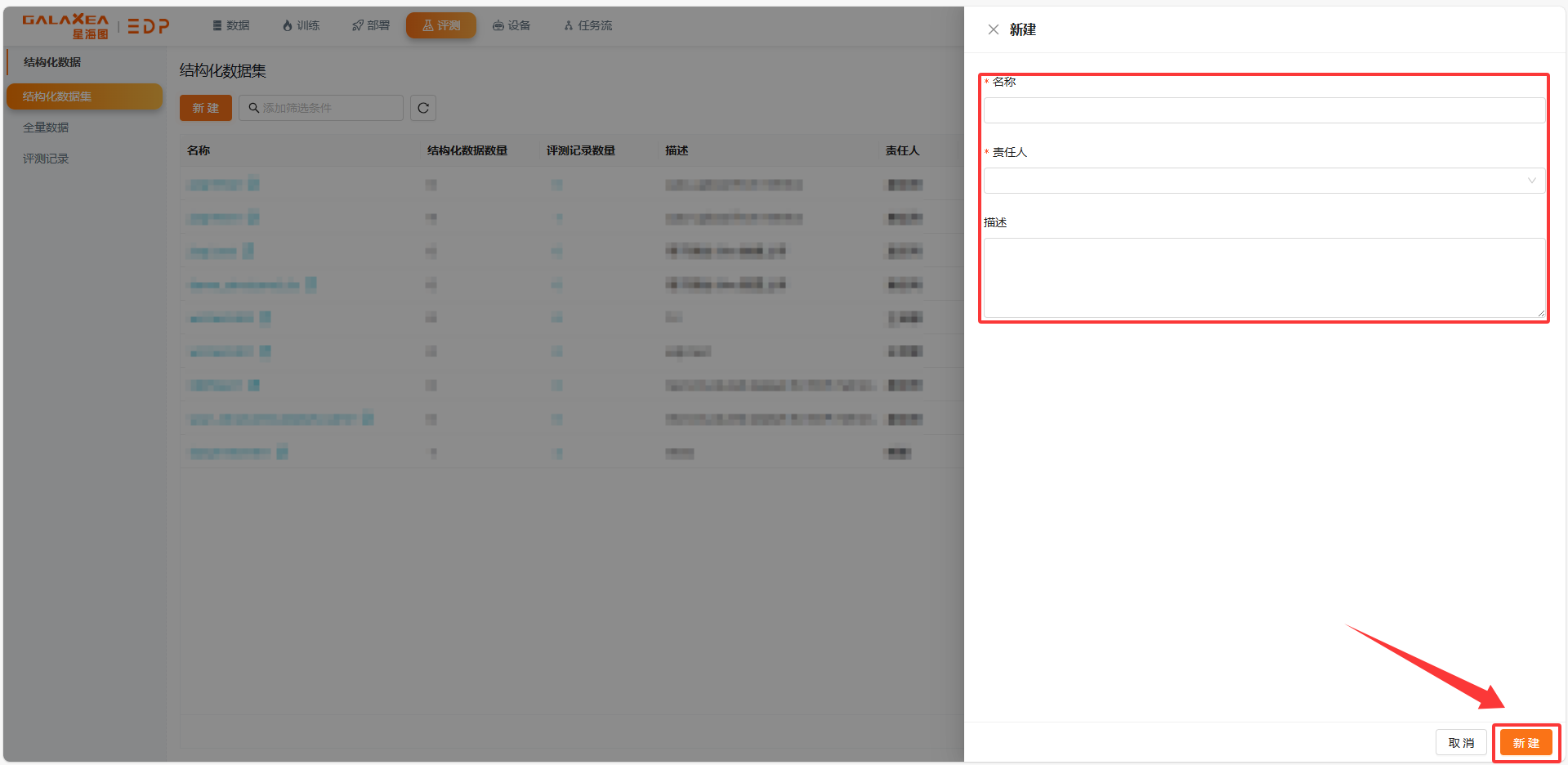Click the GALAXEA EDP logo
Screen dimensions: 1568x765
tap(96, 26)
